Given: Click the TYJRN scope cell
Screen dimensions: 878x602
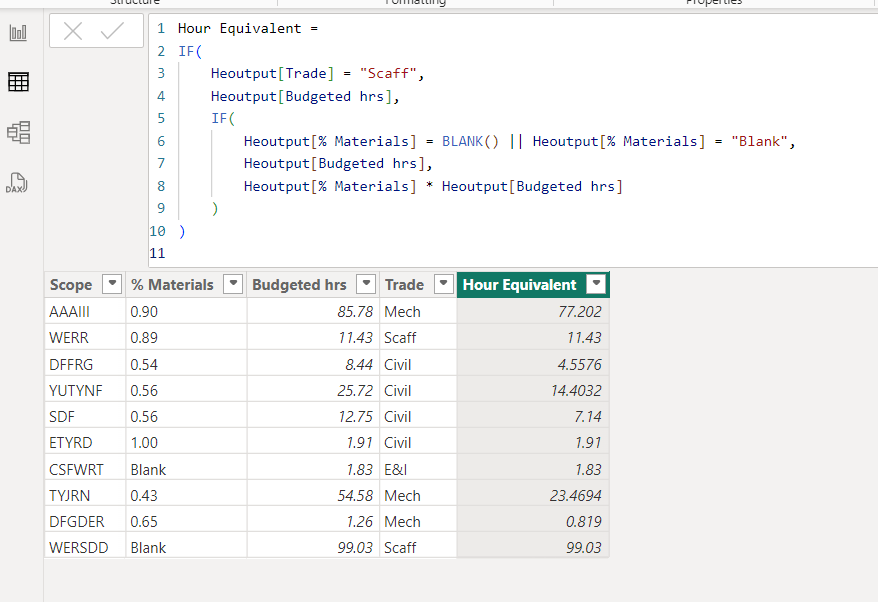Looking at the screenshot, I should pos(85,496).
